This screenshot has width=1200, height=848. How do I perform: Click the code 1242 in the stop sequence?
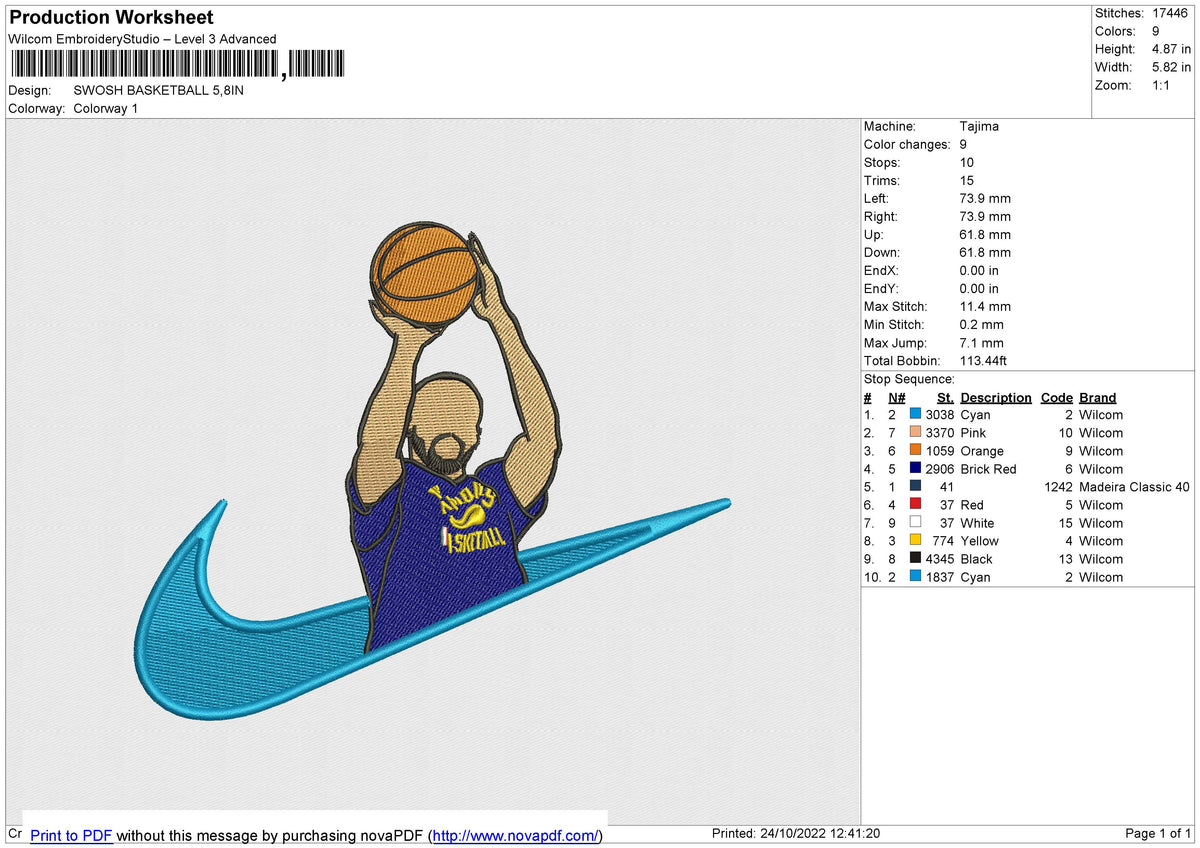(1057, 486)
